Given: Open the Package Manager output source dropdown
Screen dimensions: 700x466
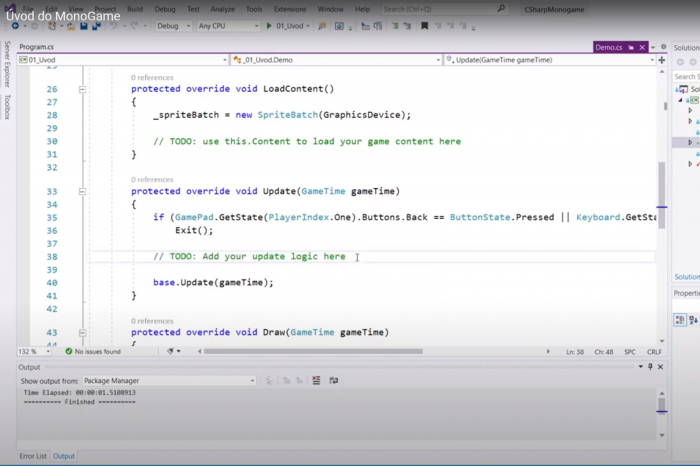Looking at the screenshot, I should pyautogui.click(x=169, y=381).
